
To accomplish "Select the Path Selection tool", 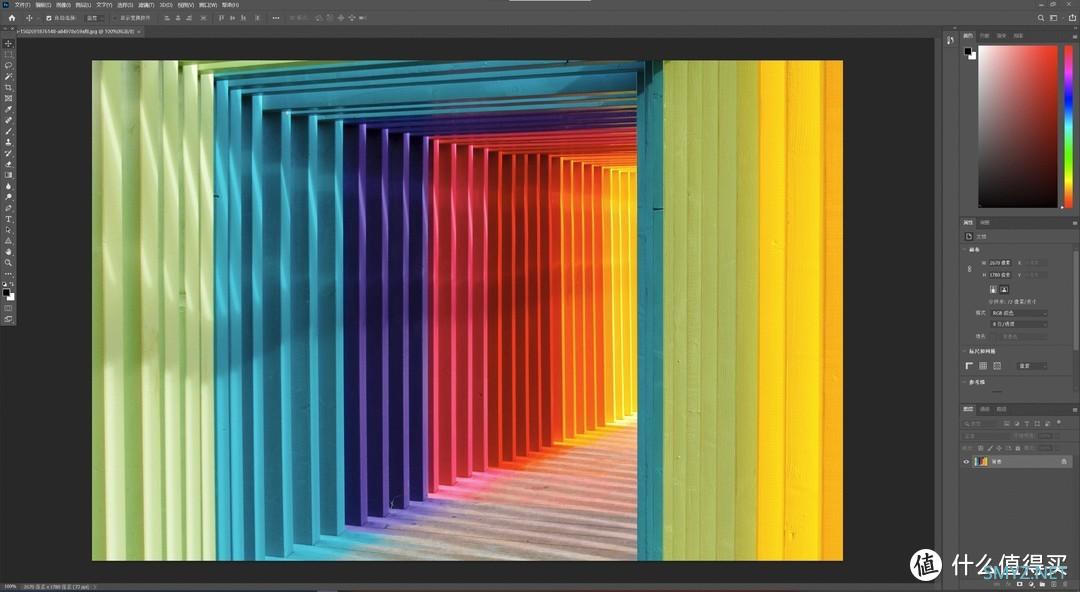I will 9,230.
